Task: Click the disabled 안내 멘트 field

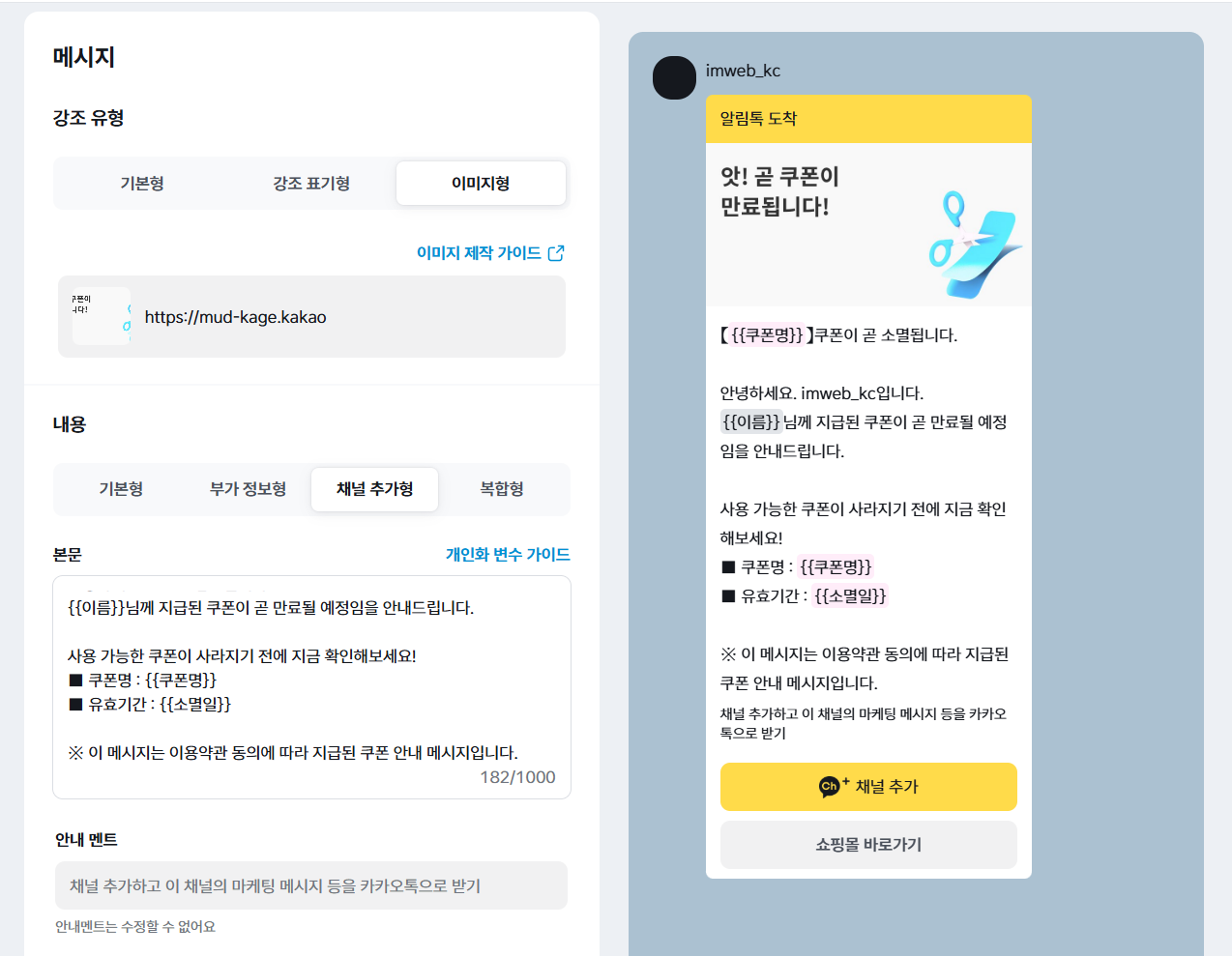Action: [311, 885]
